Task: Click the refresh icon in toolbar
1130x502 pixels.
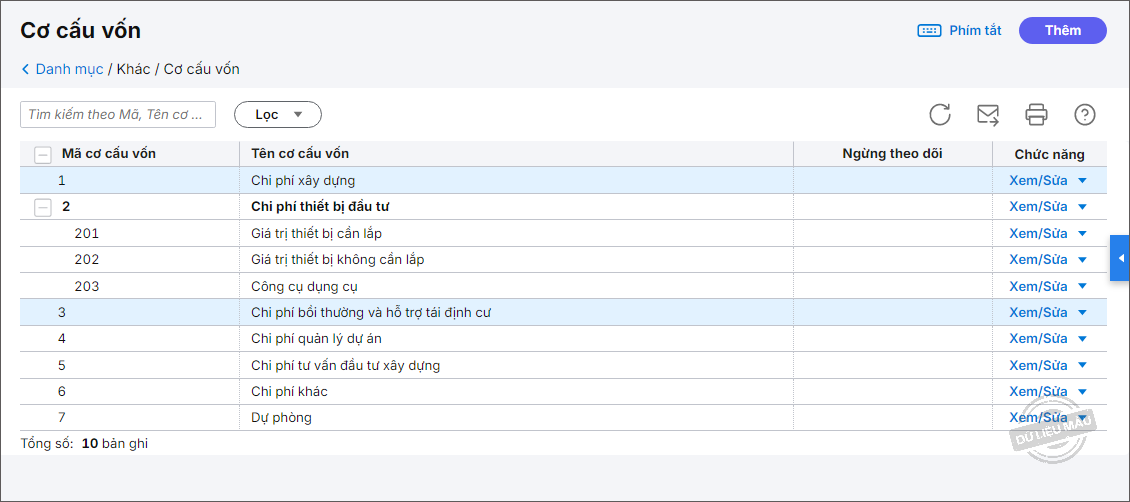Action: (x=939, y=115)
